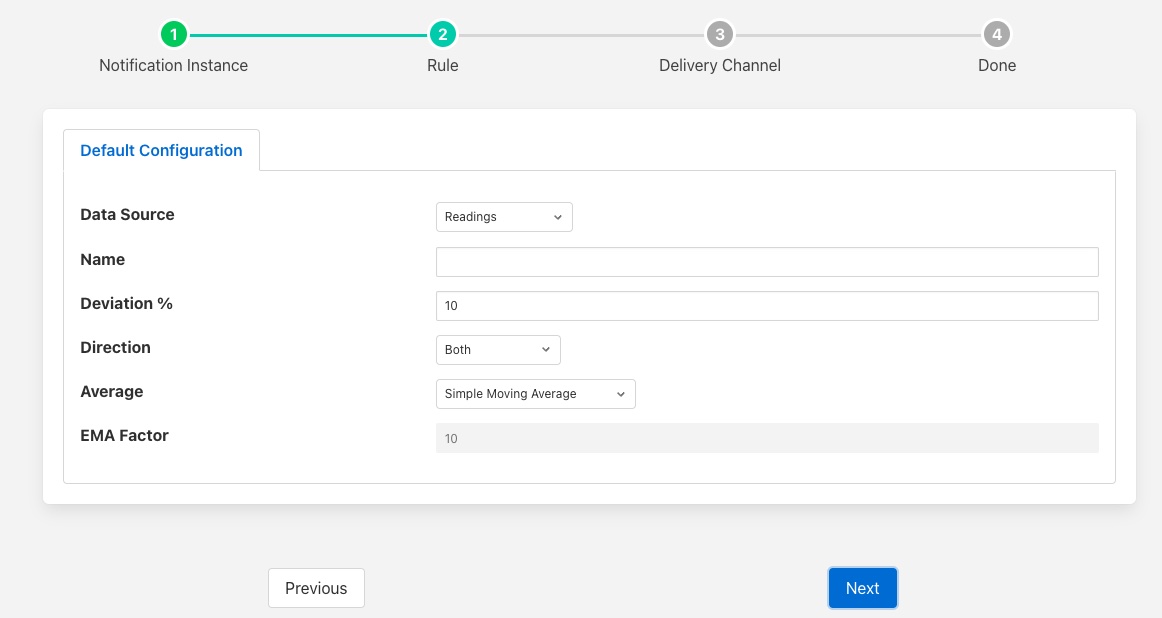Viewport: 1162px width, 618px height.
Task: Click the Data Source field label
Action: click(127, 214)
